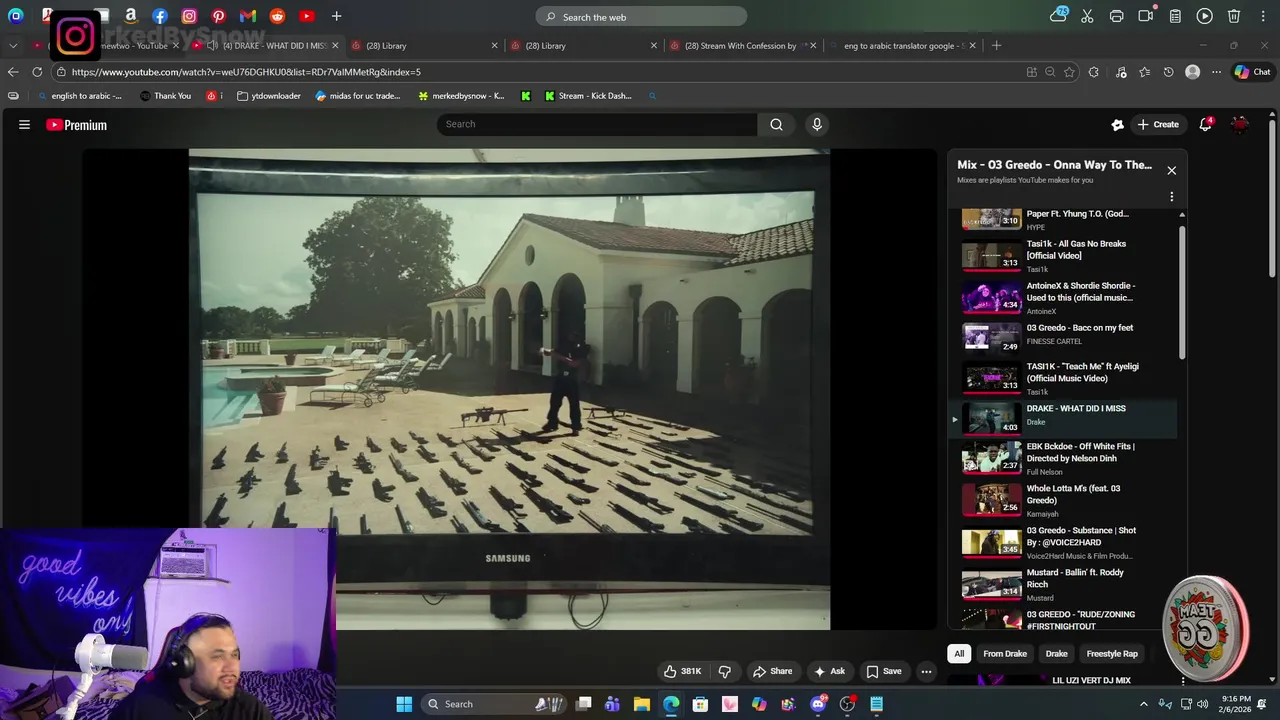1280x720 pixels.
Task: Open Facebook shortcut in browser top bar
Action: coord(160,16)
